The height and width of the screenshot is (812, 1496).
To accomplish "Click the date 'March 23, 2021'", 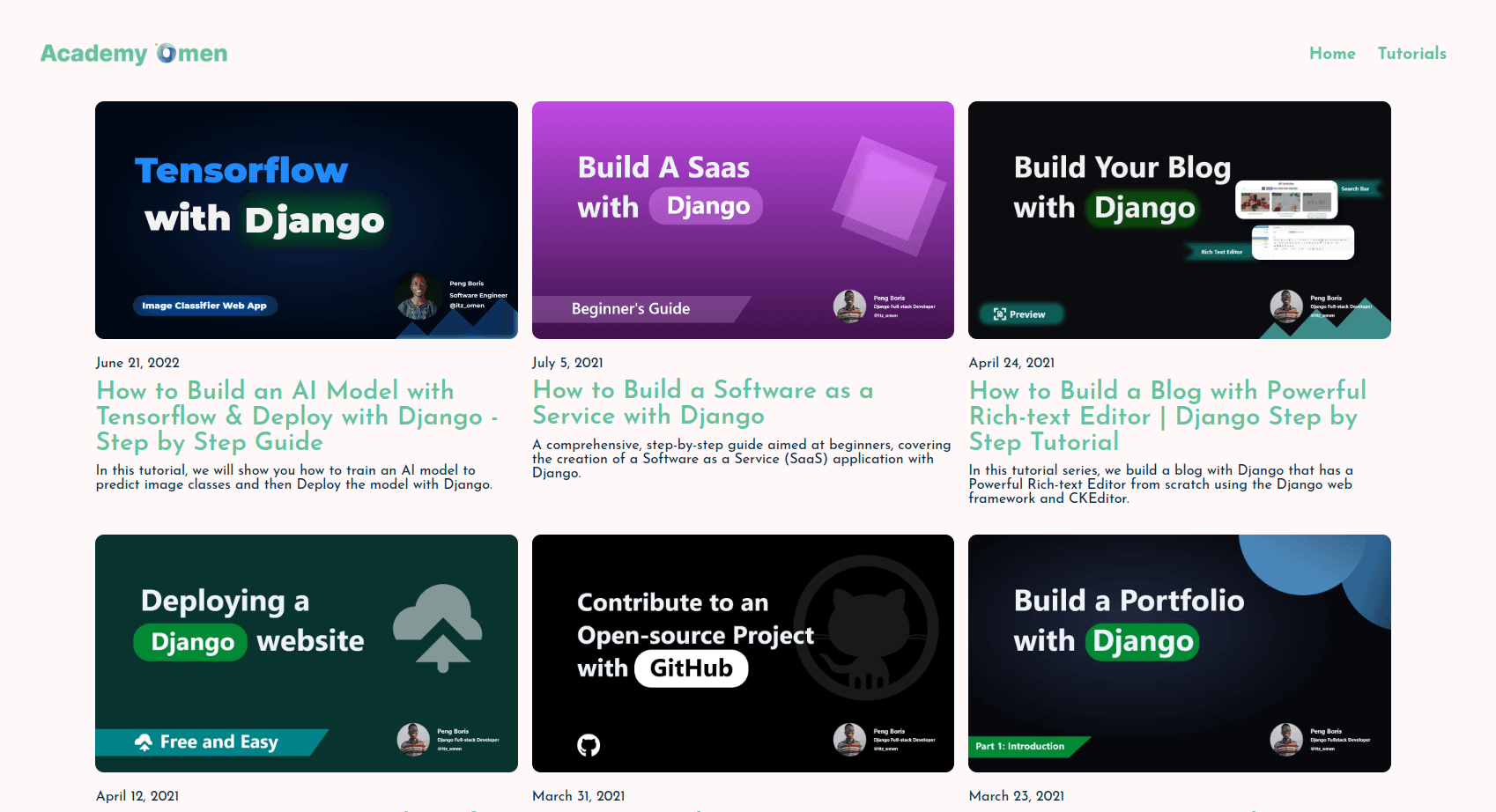I will (x=1017, y=796).
